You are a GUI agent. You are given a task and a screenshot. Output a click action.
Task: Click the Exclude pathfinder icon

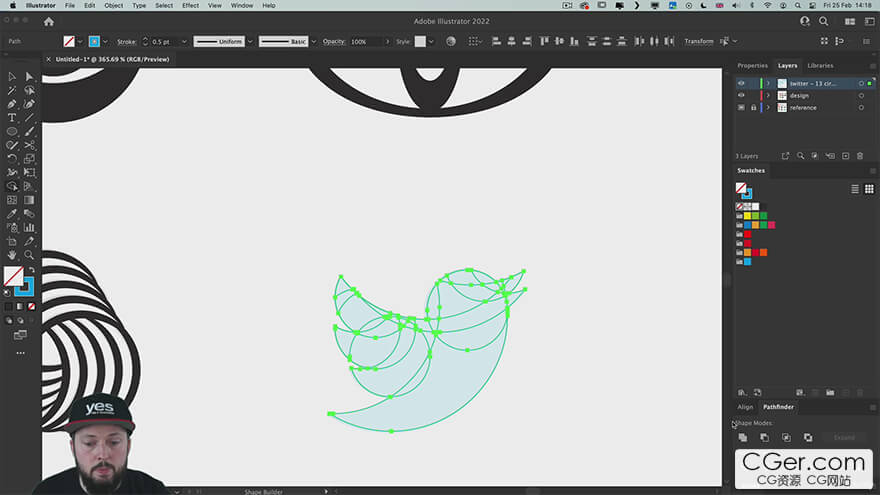coord(808,437)
